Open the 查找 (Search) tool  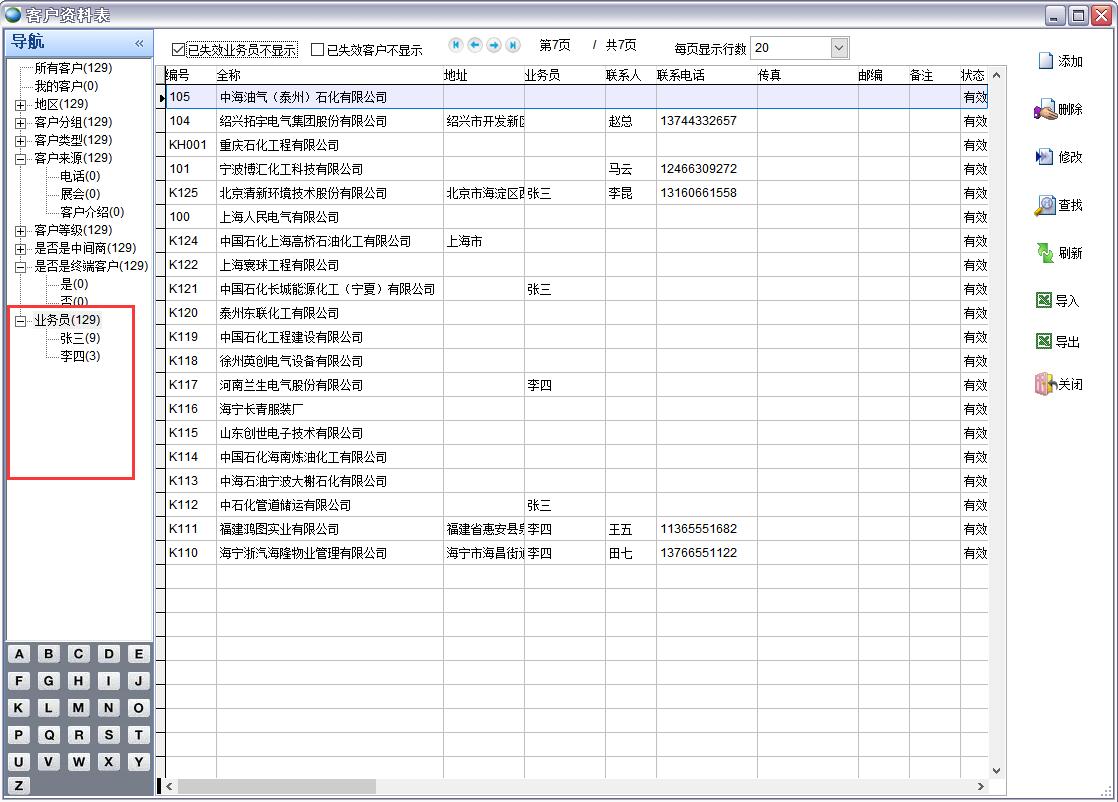pyautogui.click(x=1045, y=205)
